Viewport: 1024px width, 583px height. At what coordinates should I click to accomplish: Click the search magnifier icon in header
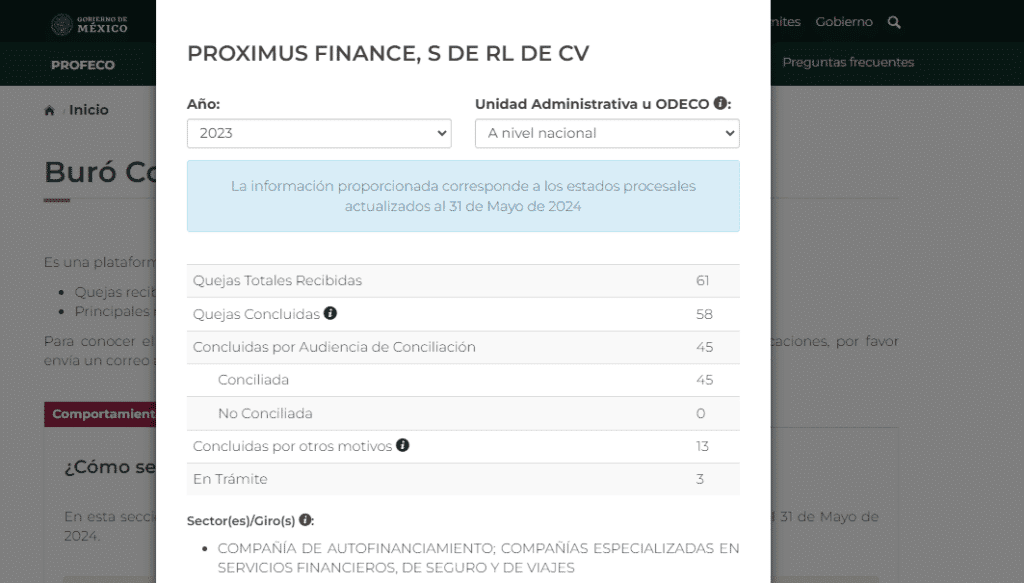click(x=894, y=22)
